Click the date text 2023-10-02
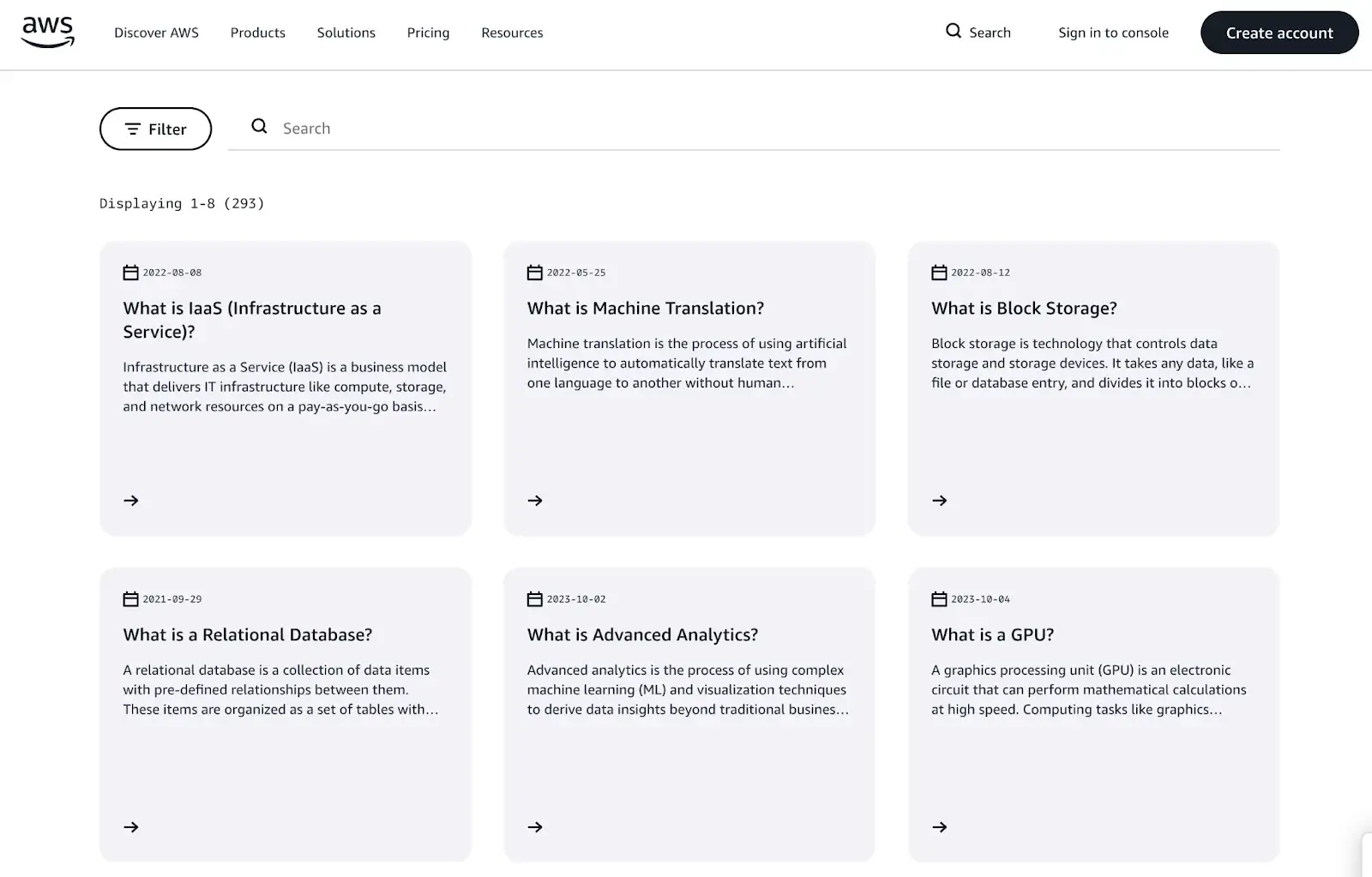 click(x=576, y=599)
